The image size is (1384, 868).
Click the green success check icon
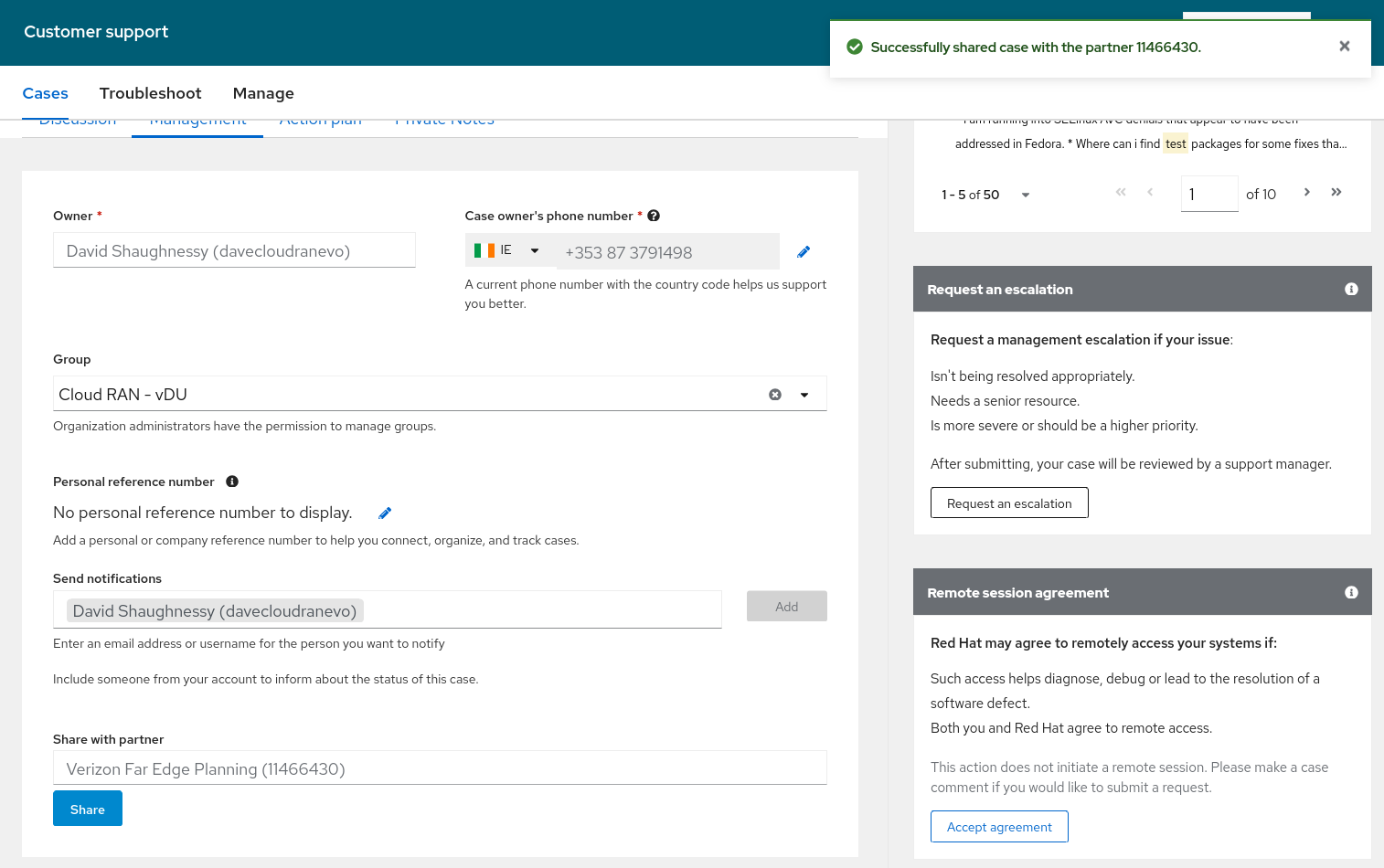(x=855, y=47)
